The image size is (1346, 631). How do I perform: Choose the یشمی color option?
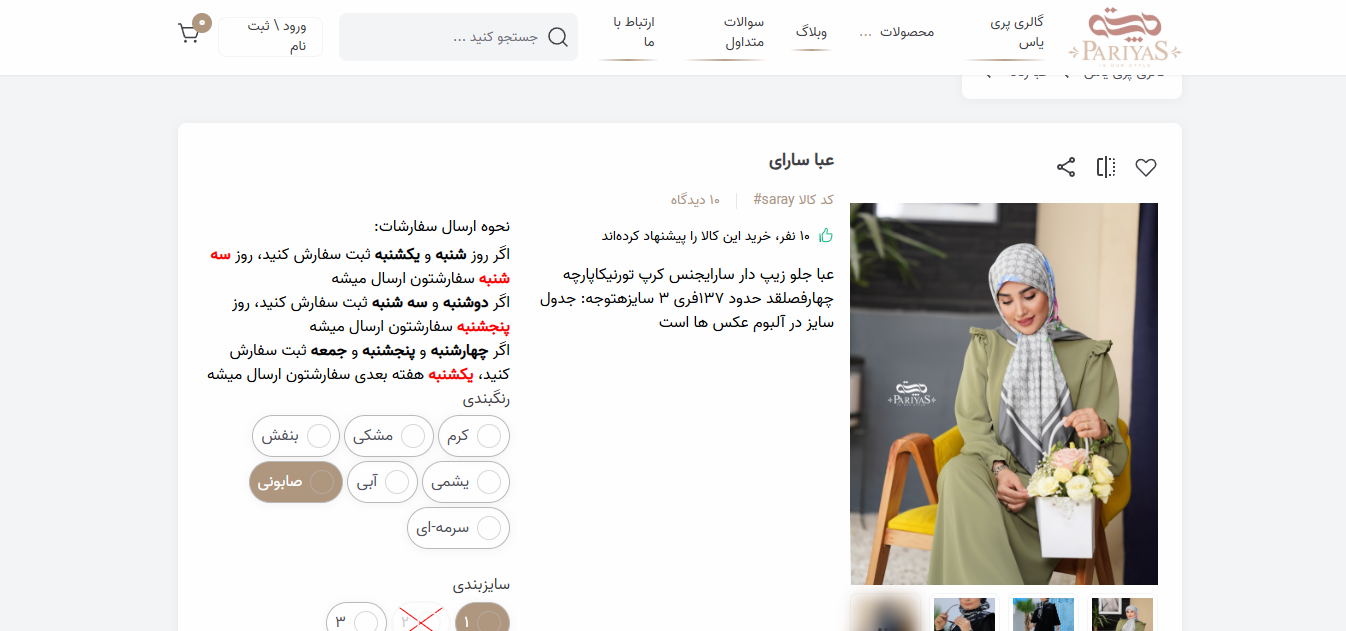[x=465, y=482]
